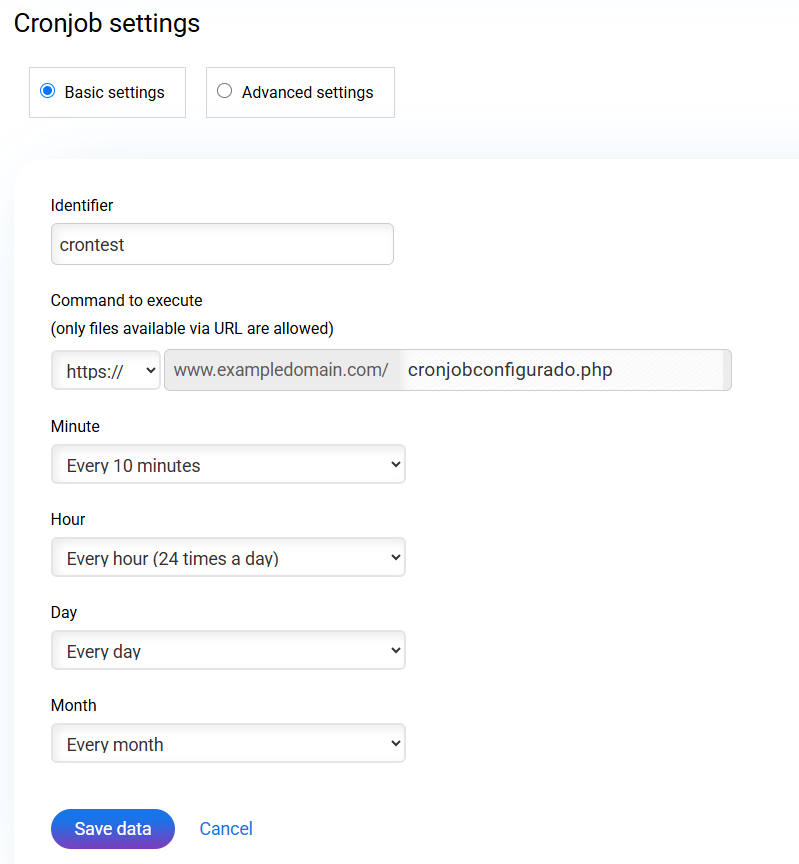Click the "Month" field label
Viewport: 799px width, 864px height.
point(74,705)
